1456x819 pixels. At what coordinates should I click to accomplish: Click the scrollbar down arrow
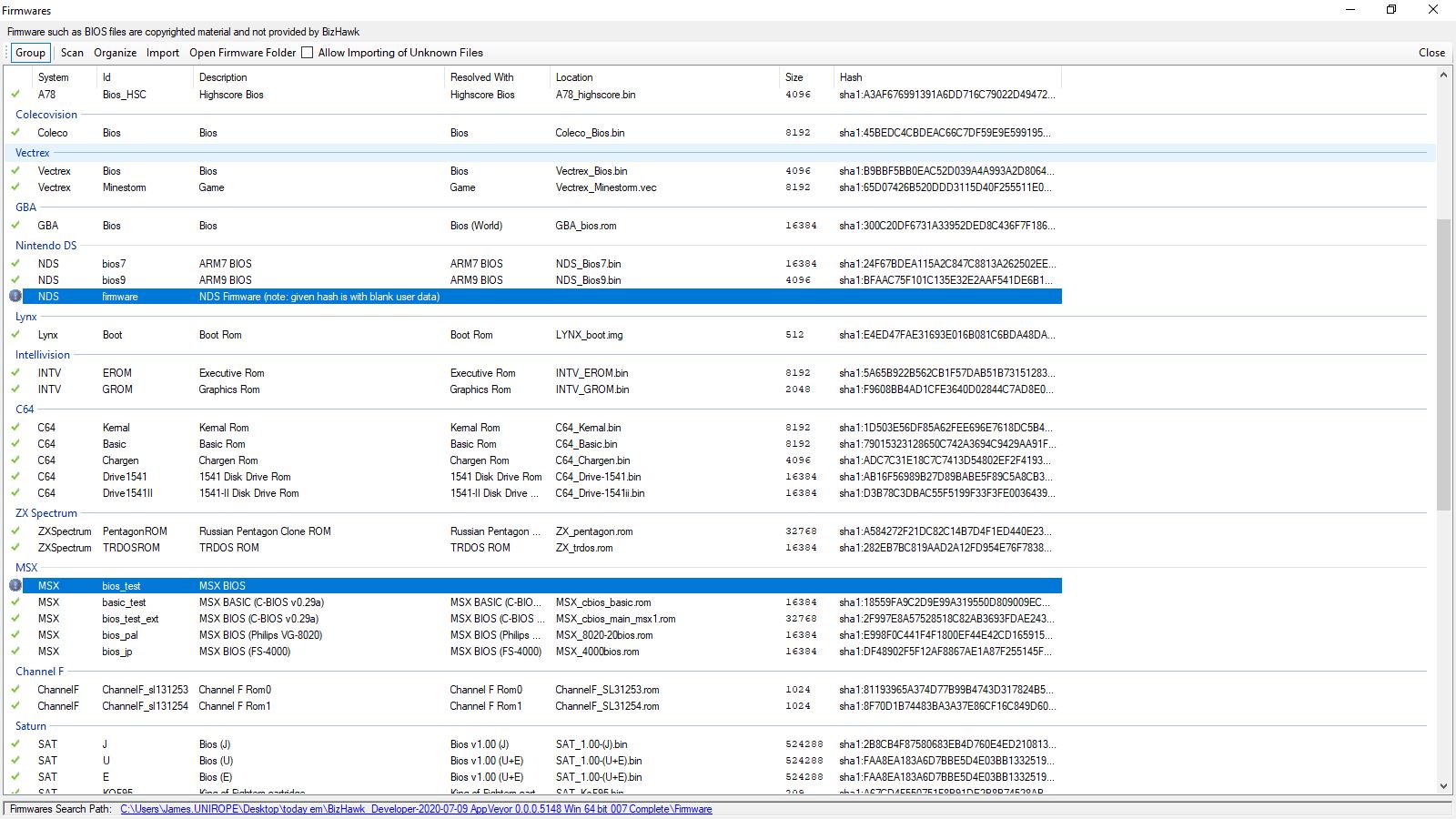(1443, 786)
